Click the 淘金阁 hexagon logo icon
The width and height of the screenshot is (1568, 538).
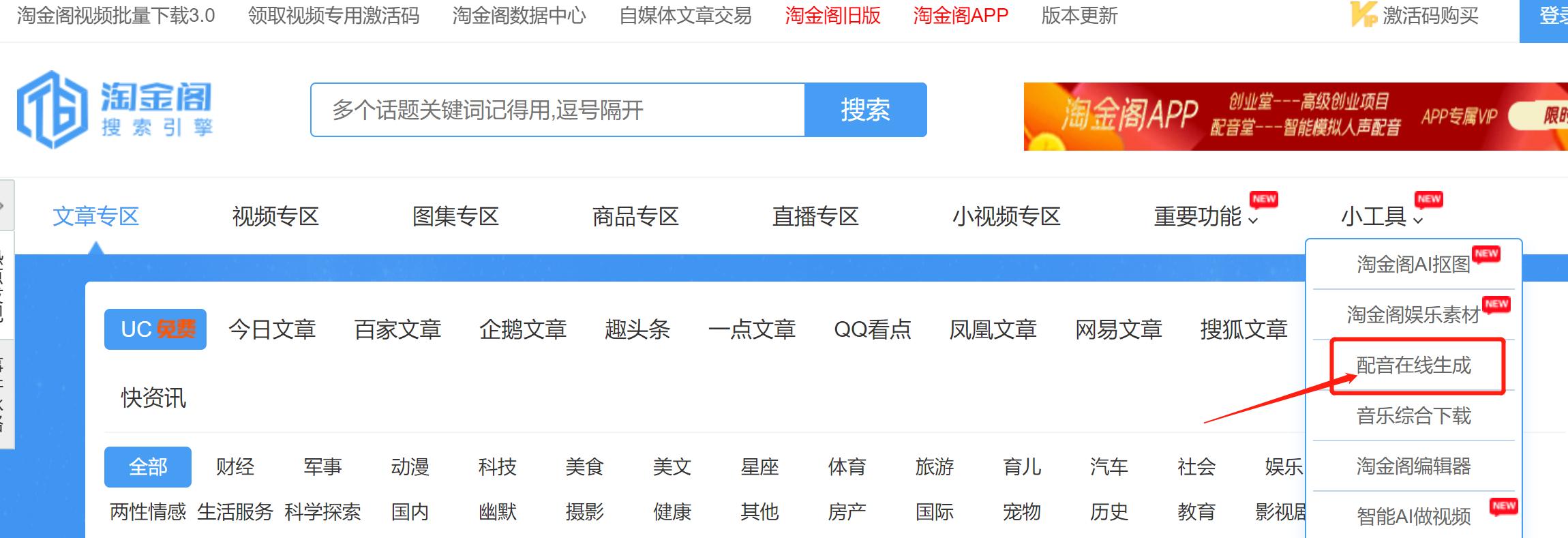click(53, 110)
